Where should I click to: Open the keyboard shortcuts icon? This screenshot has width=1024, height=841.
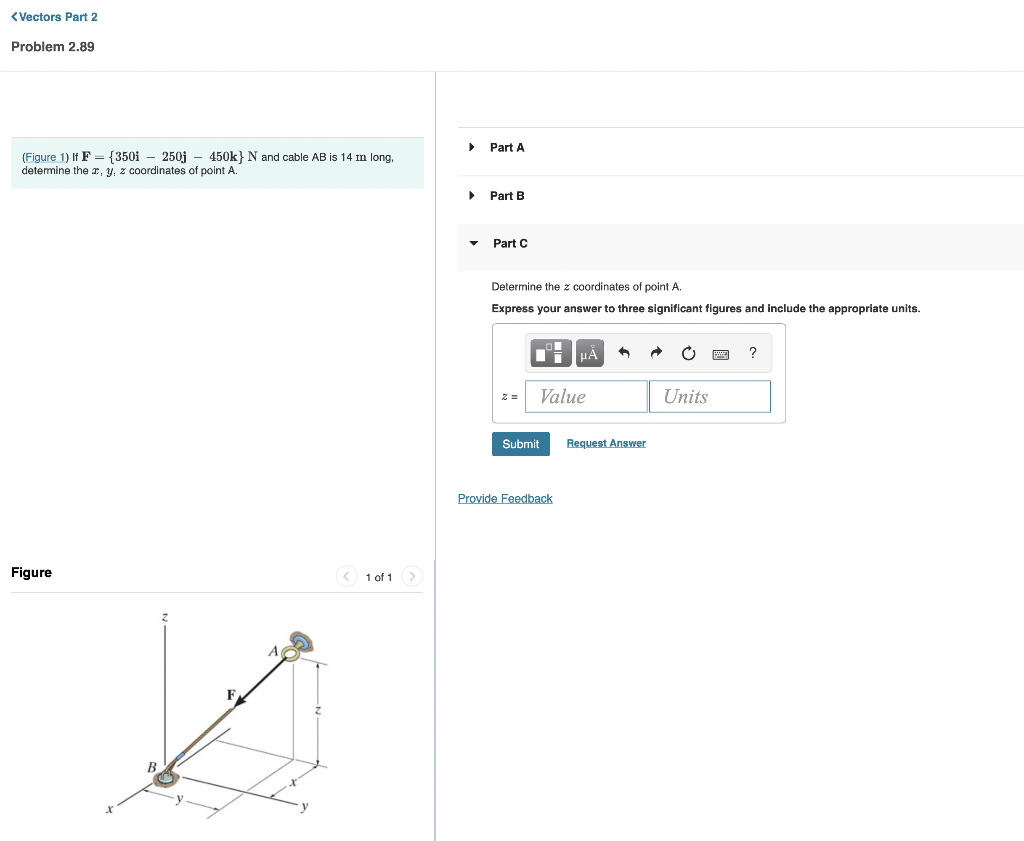coord(720,352)
